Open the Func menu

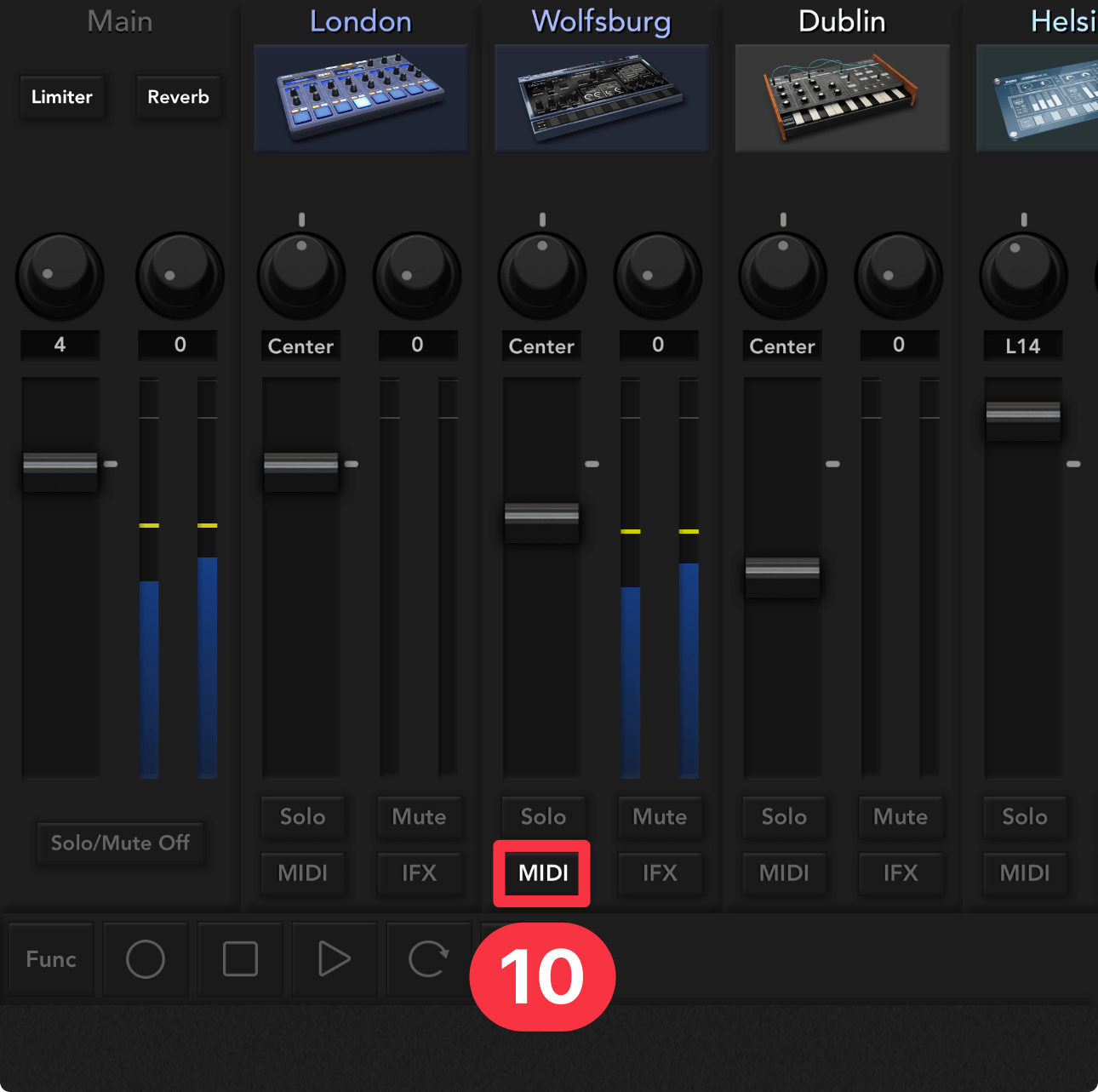(51, 959)
